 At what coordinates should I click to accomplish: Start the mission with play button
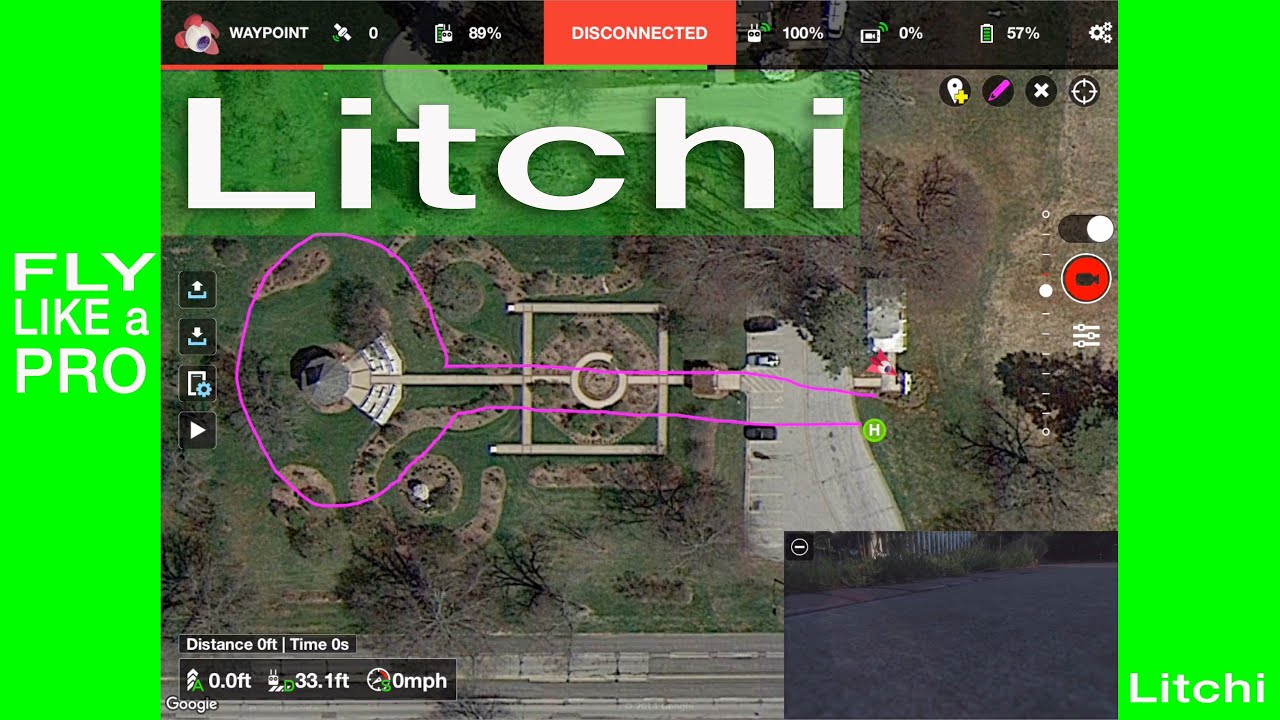pos(197,430)
